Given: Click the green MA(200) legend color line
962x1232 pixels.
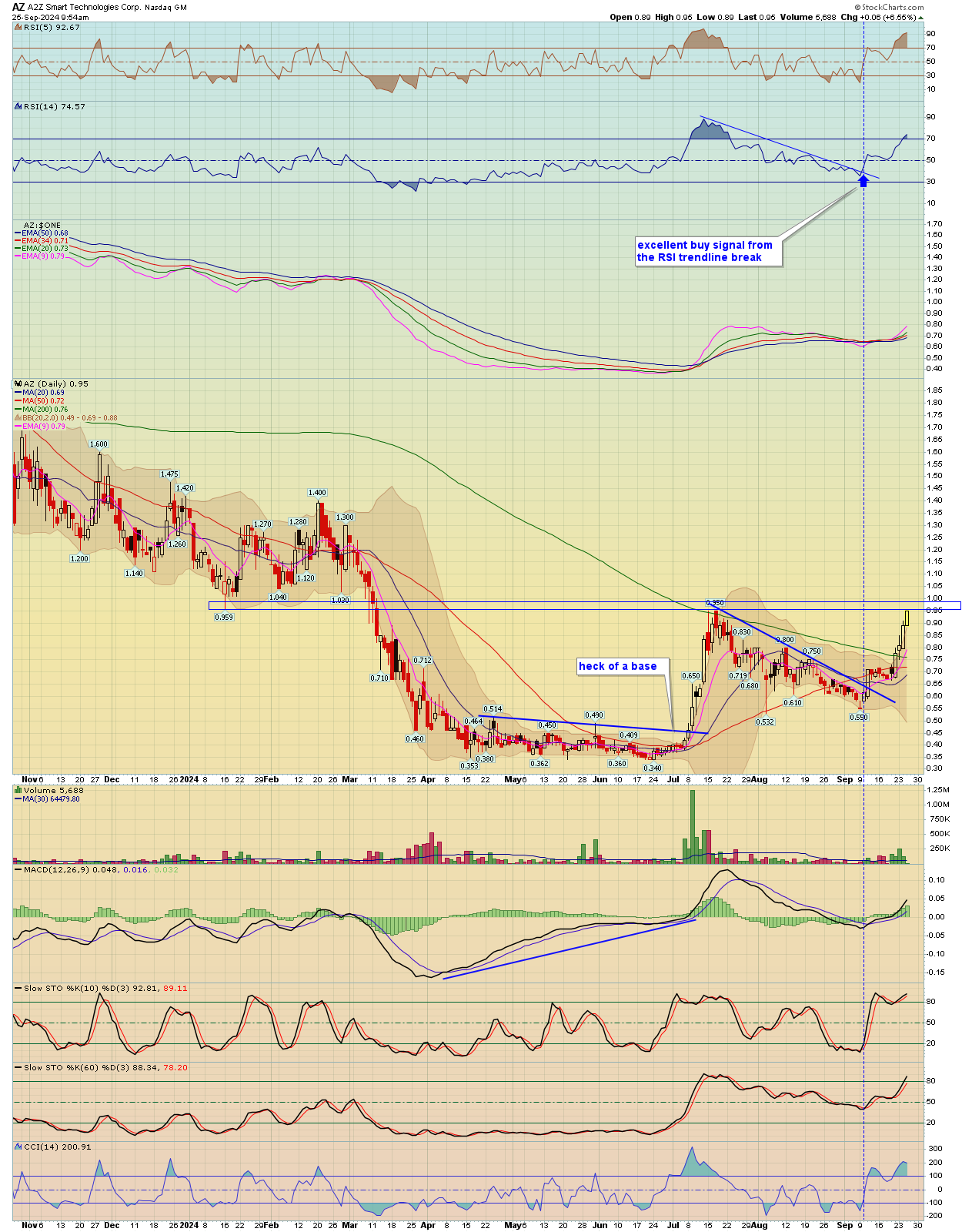Looking at the screenshot, I should coord(18,410).
